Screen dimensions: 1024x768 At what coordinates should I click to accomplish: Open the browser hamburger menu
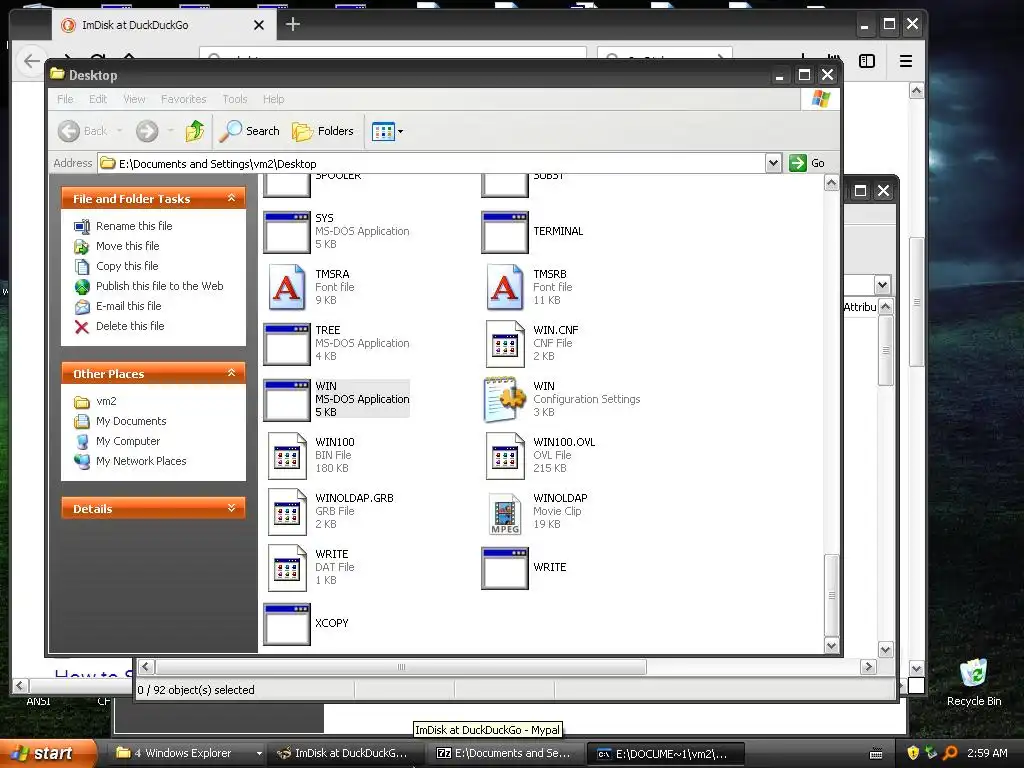(906, 61)
